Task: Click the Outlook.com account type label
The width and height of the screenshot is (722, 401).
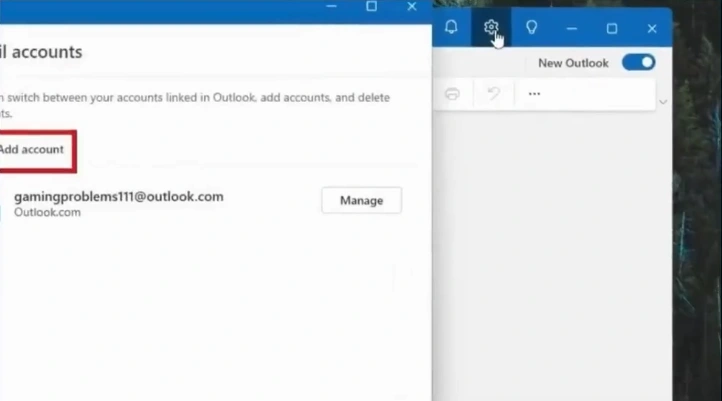Action: [47, 212]
